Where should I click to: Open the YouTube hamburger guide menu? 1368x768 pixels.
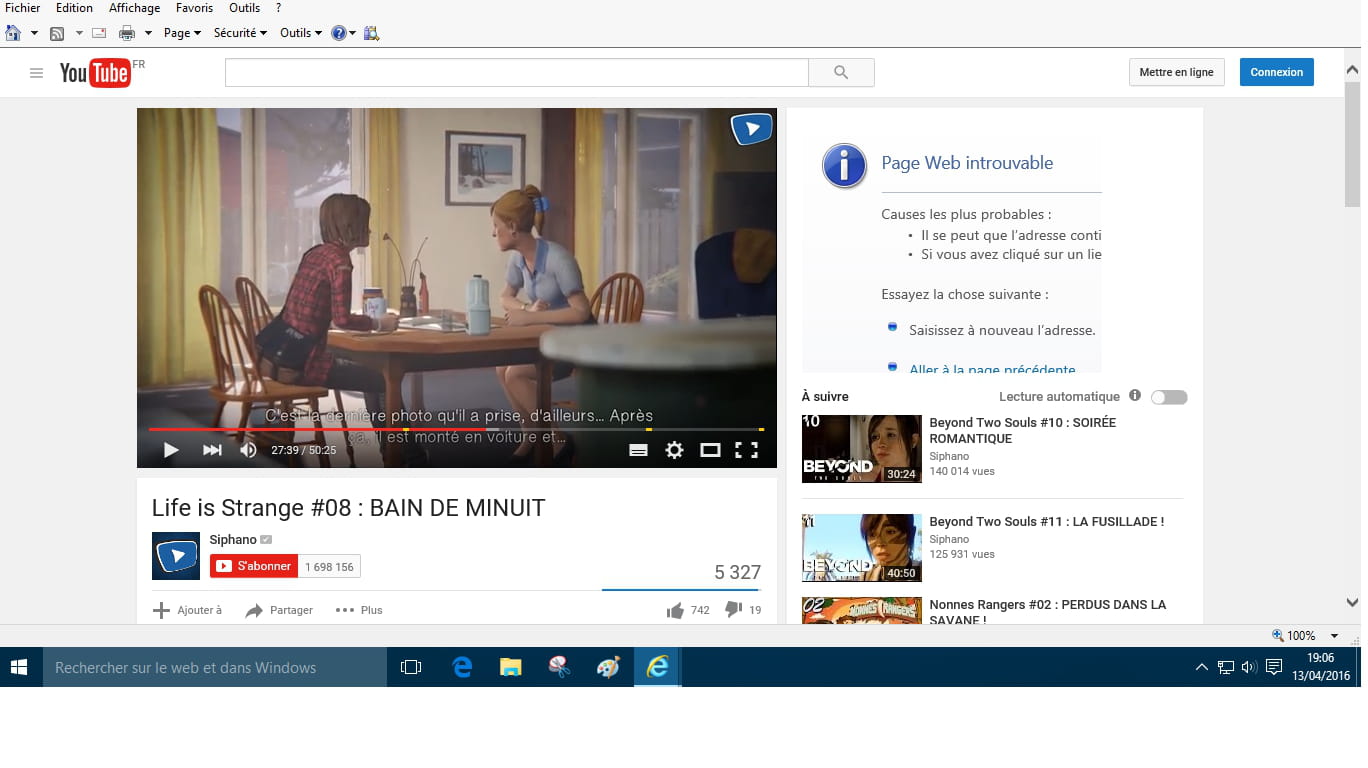pyautogui.click(x=36, y=73)
